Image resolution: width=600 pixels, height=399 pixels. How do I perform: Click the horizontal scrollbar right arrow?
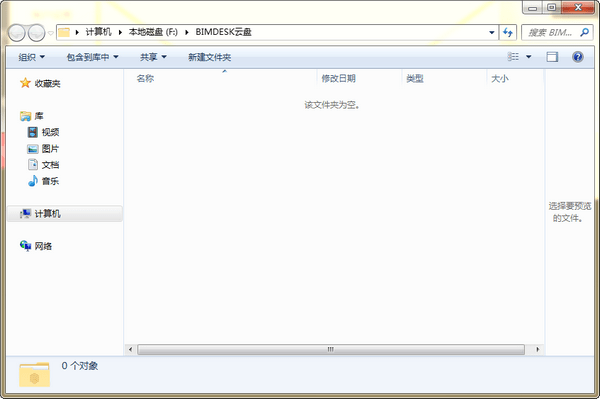pyautogui.click(x=538, y=349)
